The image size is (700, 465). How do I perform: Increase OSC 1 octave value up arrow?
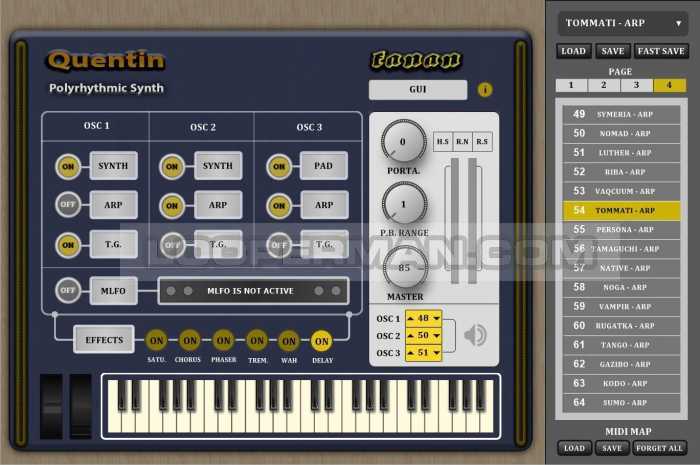point(411,318)
